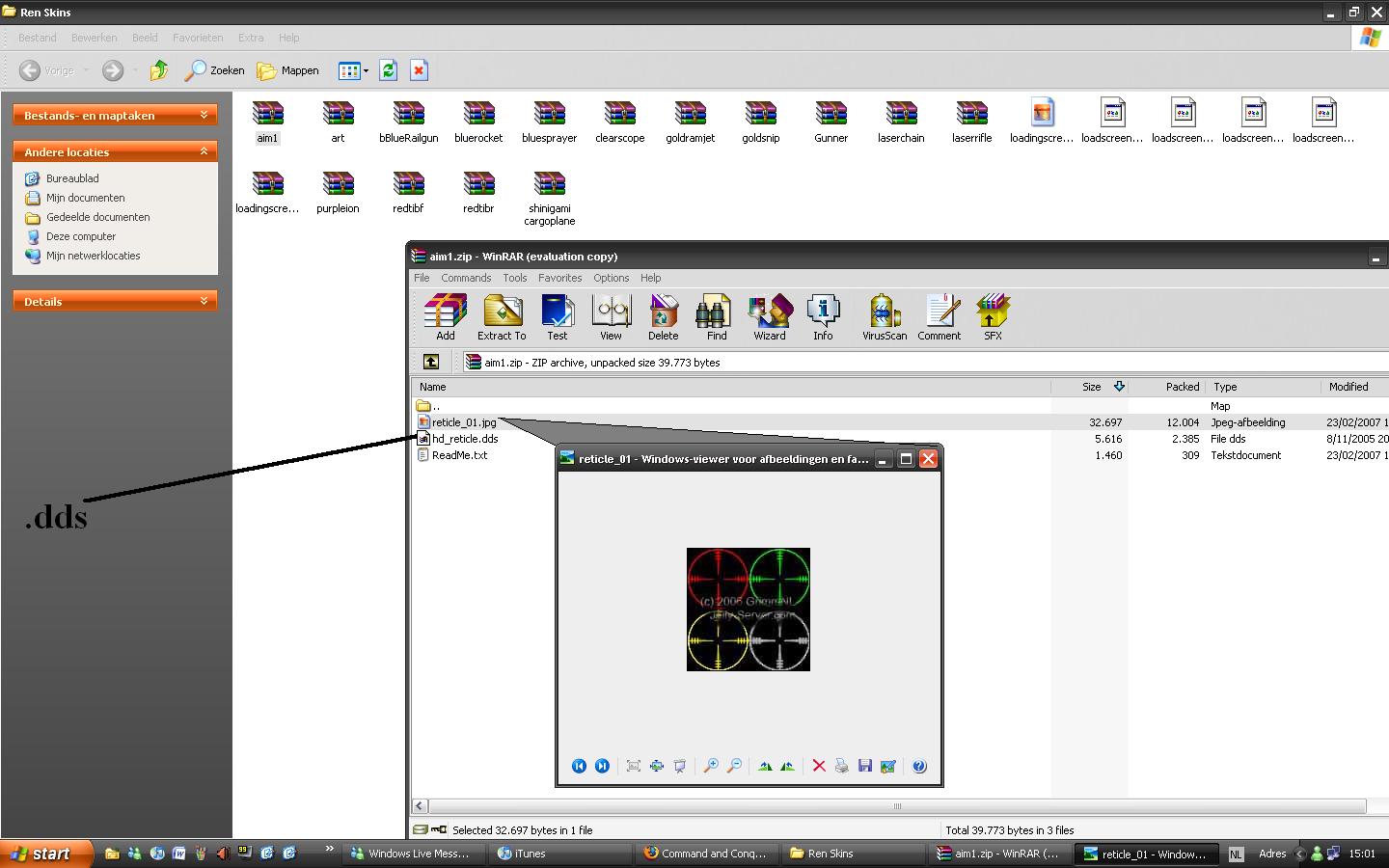Click the WinRAR horizontal scrollbar
This screenshot has width=1389, height=868.
897,806
